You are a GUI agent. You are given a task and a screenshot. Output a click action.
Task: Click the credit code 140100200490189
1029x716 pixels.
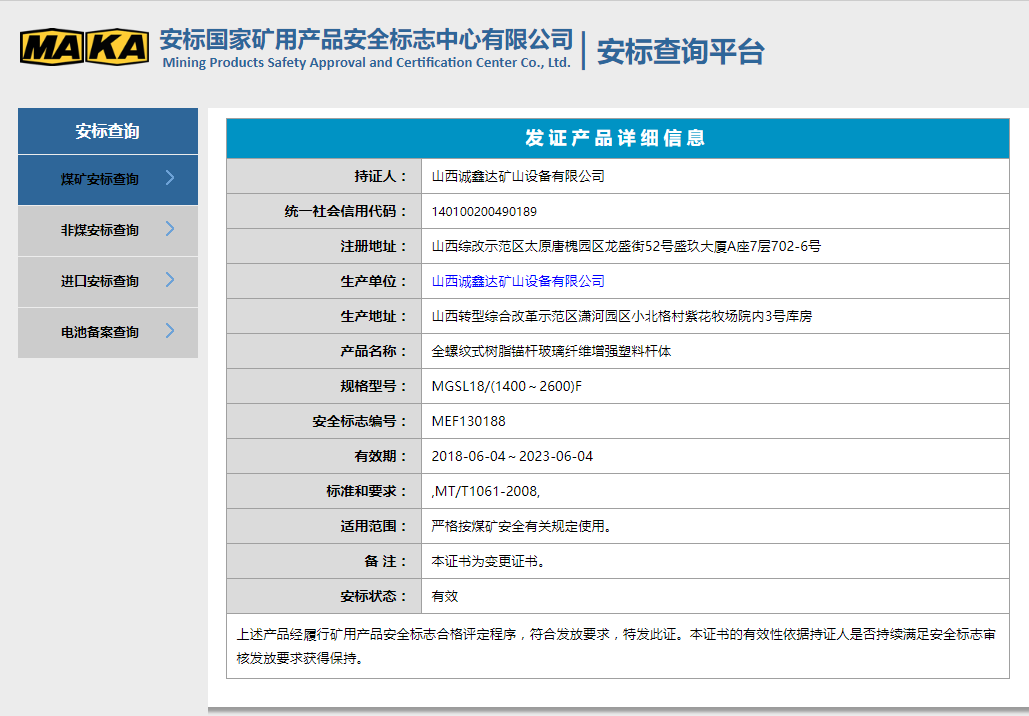(484, 211)
